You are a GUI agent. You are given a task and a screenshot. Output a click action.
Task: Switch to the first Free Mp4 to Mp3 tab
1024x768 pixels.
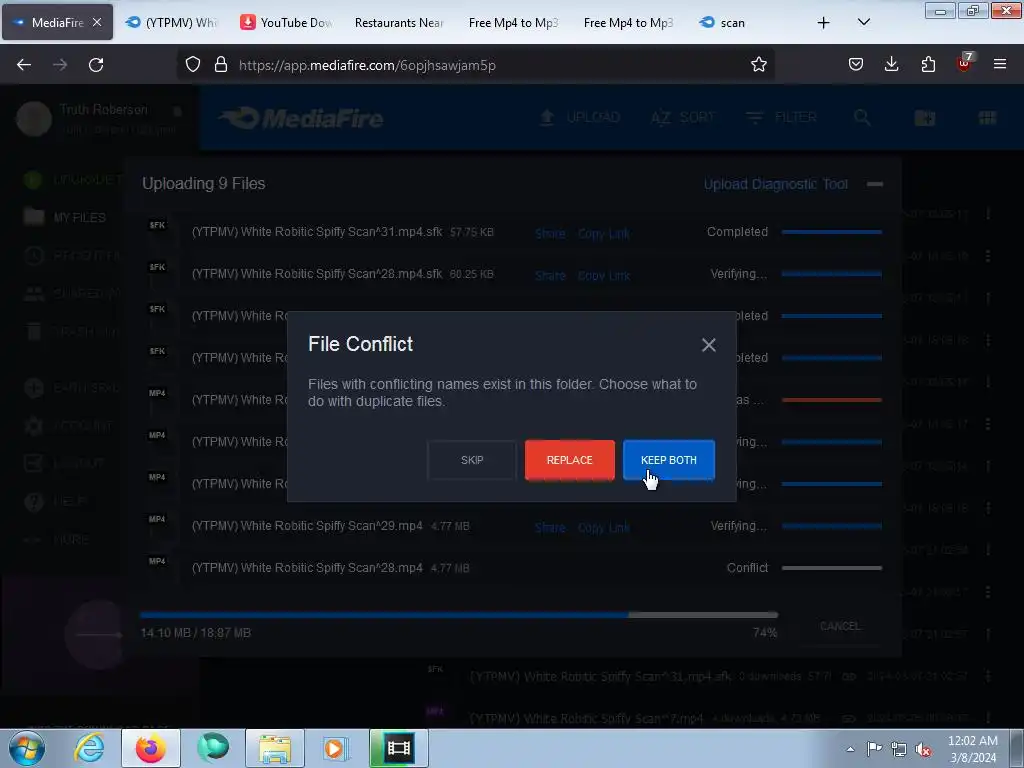pos(513,23)
